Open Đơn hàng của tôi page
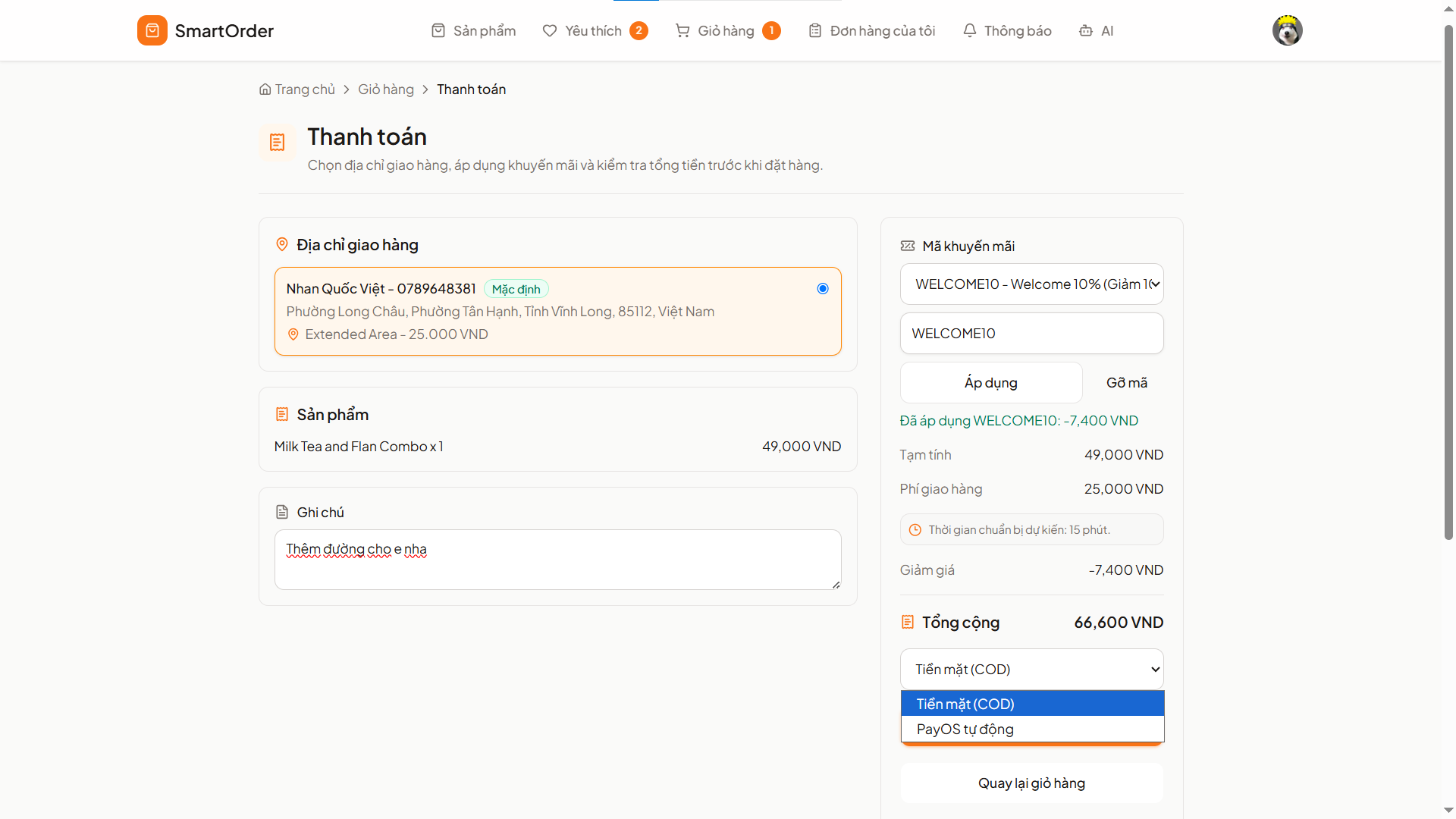The height and width of the screenshot is (819, 1456). pyautogui.click(x=871, y=30)
